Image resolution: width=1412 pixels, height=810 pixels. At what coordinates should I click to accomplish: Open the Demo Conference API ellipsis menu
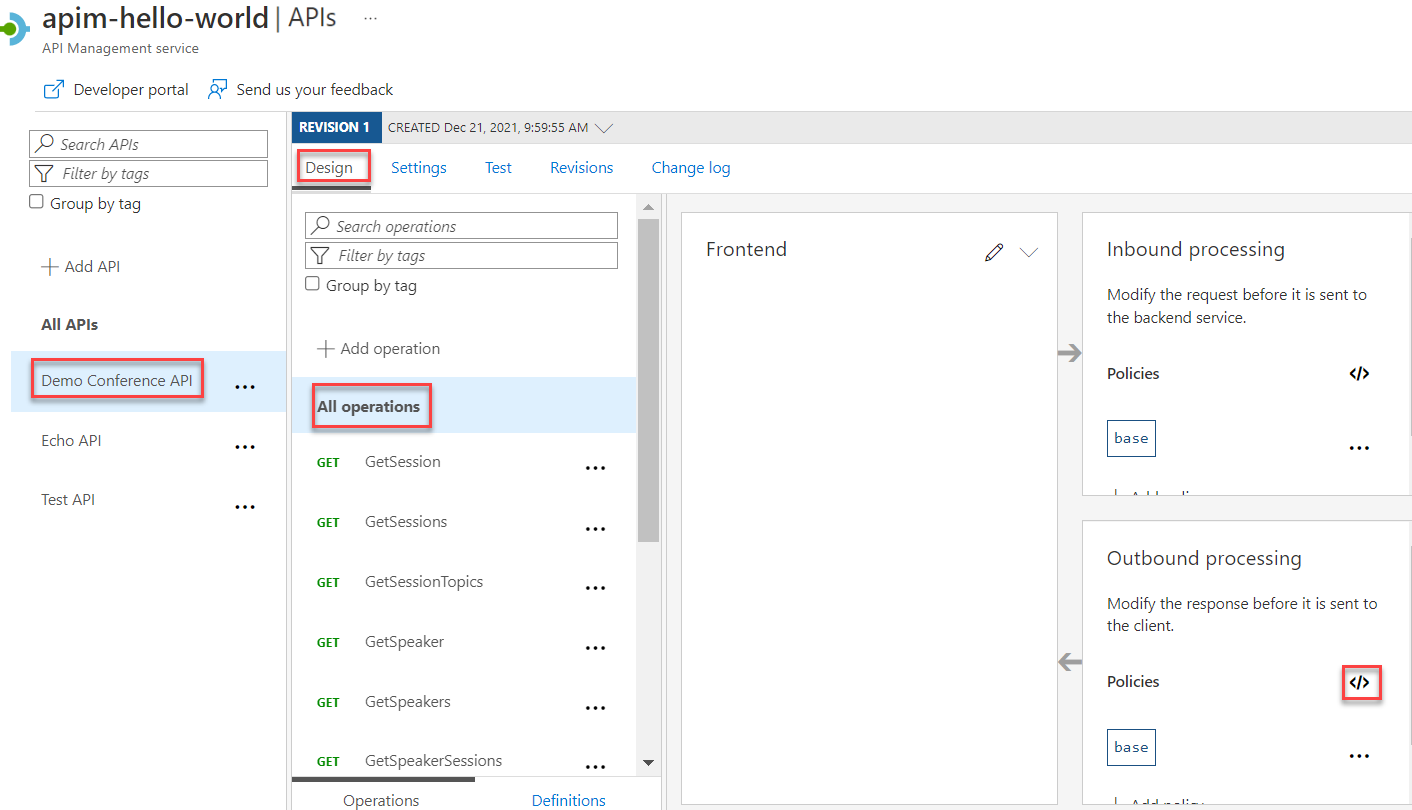tap(245, 387)
